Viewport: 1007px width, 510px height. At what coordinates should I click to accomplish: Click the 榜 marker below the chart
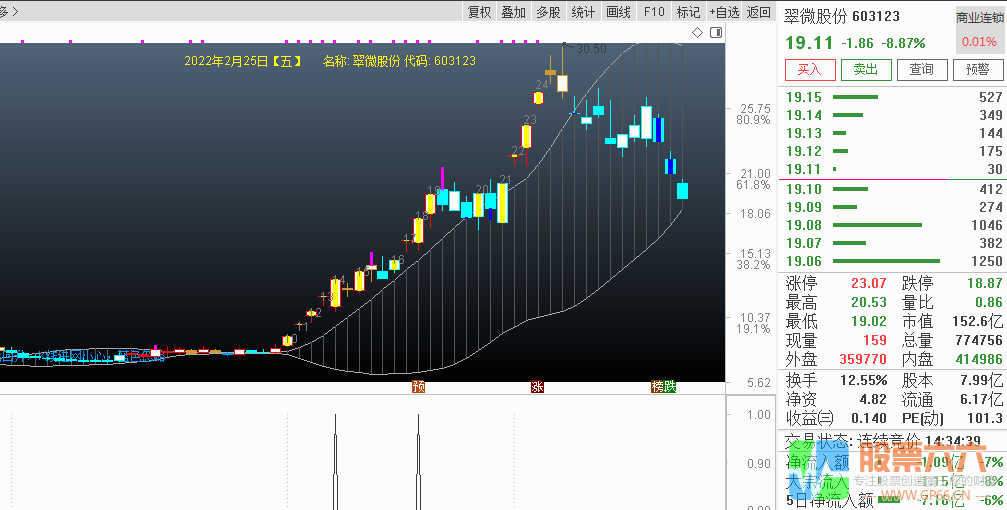(657, 387)
